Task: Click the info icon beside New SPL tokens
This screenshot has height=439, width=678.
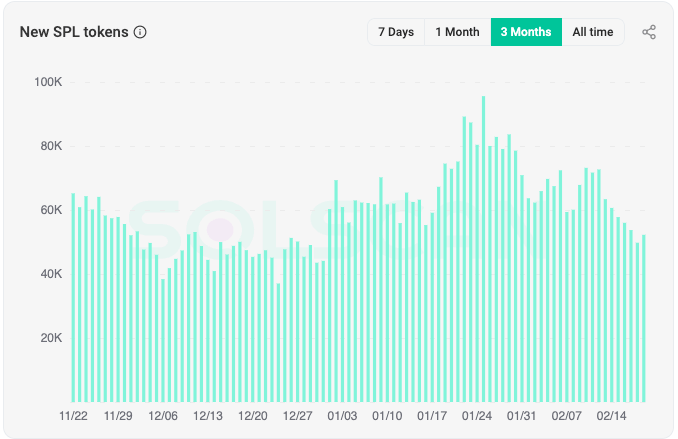Action: (140, 32)
